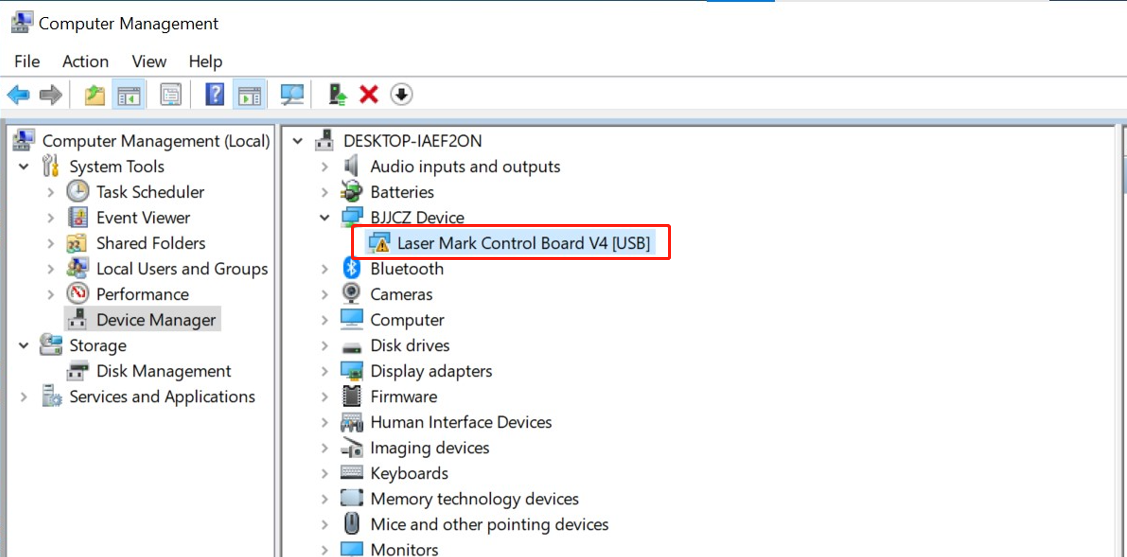
Task: Expand Services and Applications node
Action: 24,397
